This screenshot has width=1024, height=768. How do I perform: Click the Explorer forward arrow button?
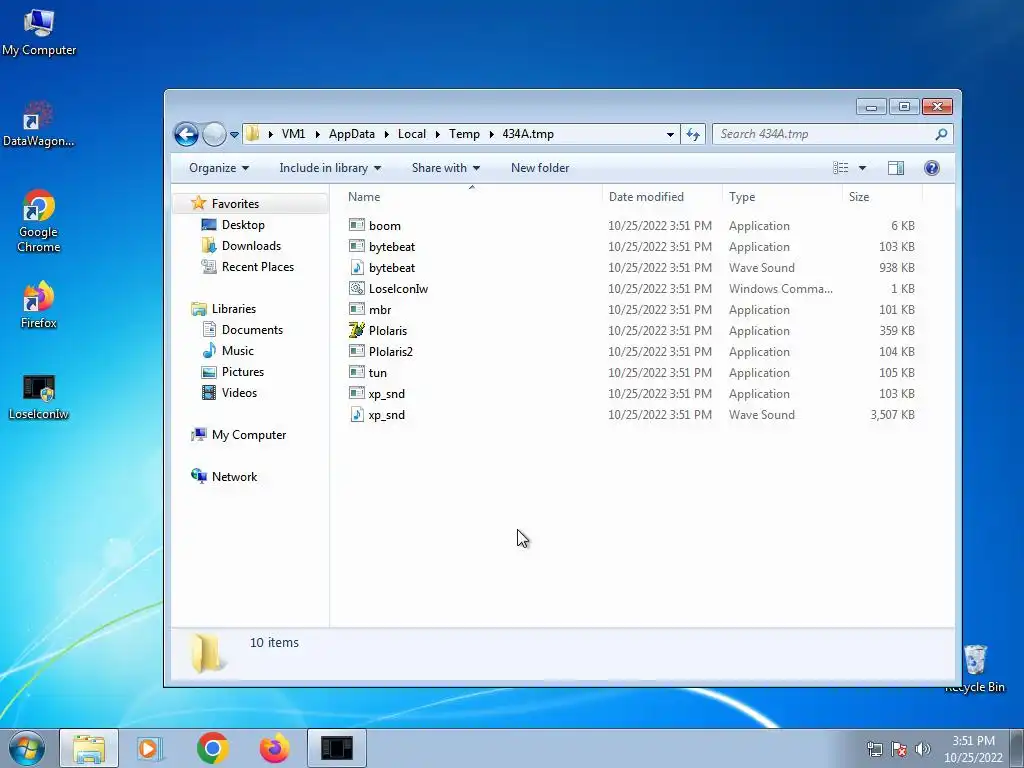click(214, 135)
